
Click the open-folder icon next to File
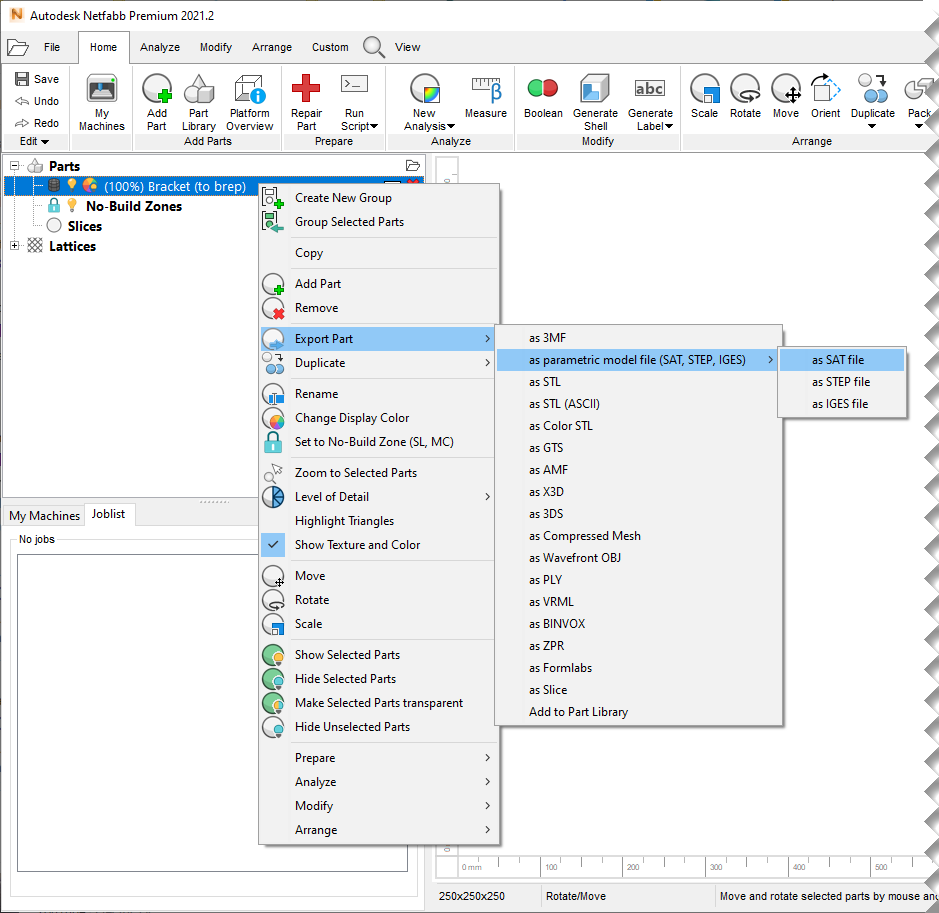(17, 47)
